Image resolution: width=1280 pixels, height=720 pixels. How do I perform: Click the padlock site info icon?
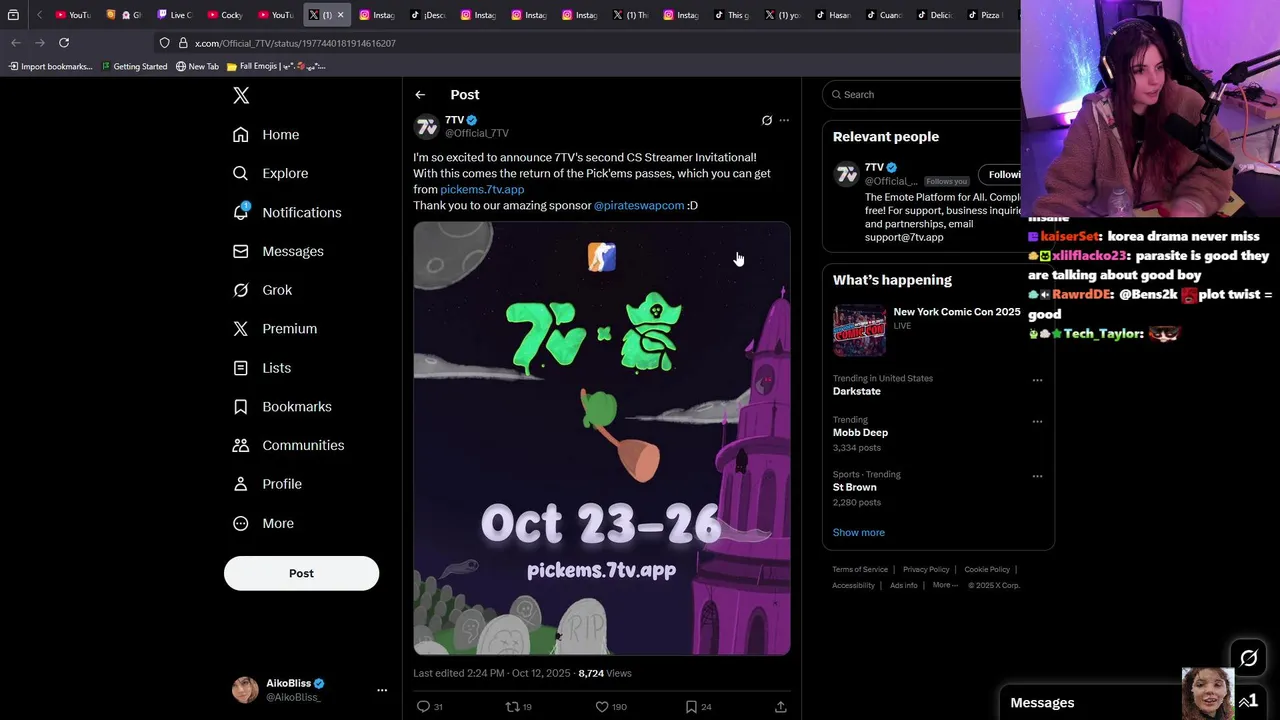[183, 43]
